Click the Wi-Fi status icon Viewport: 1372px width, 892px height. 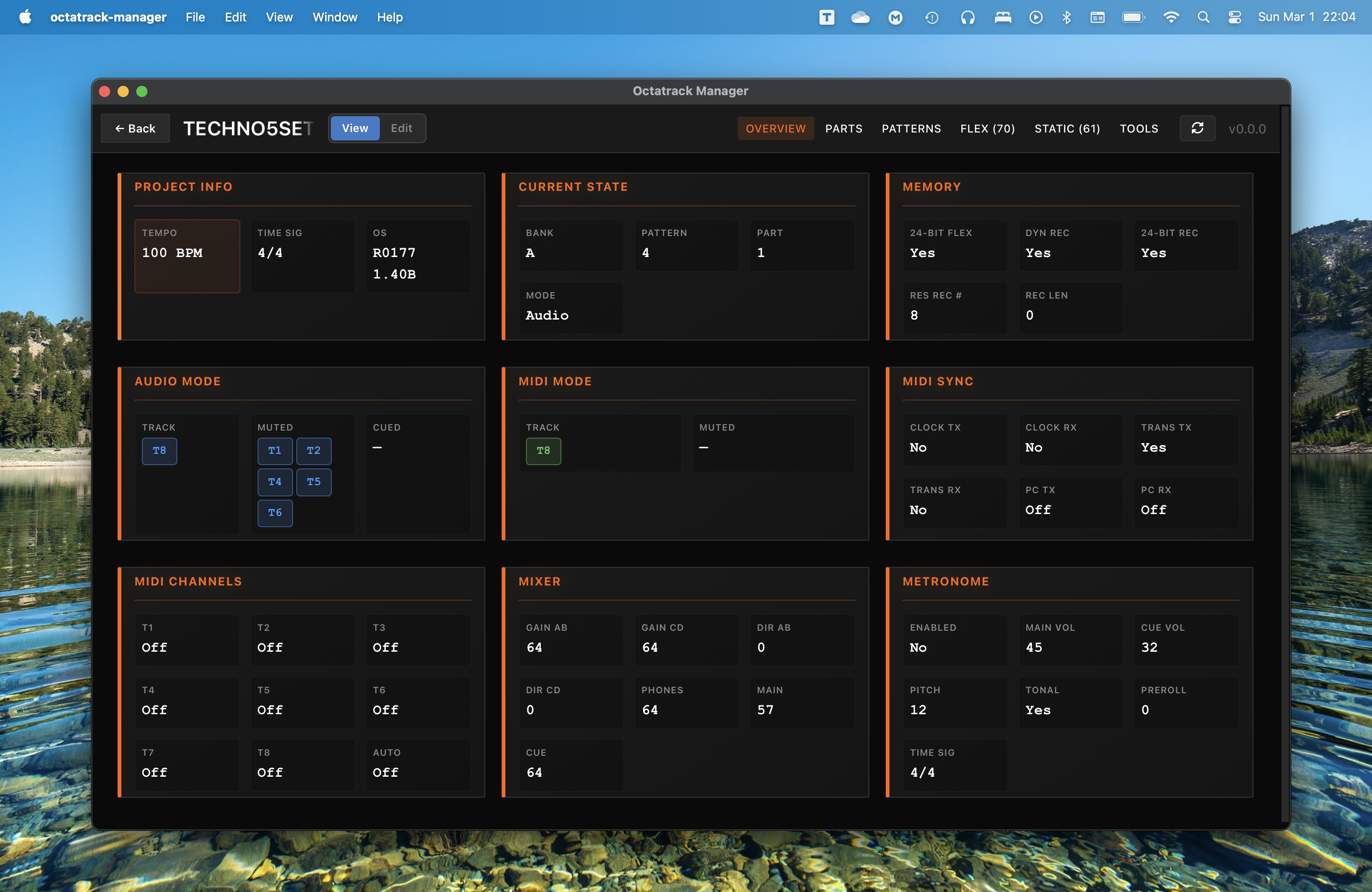pyautogui.click(x=1171, y=17)
